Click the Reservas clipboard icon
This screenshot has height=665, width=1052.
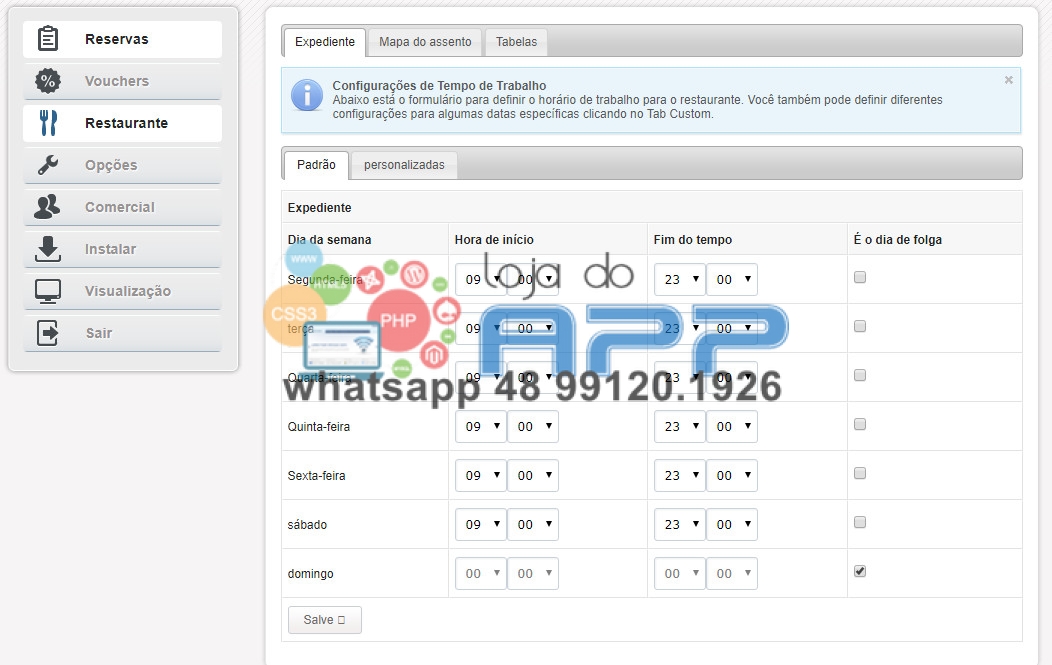(48, 39)
